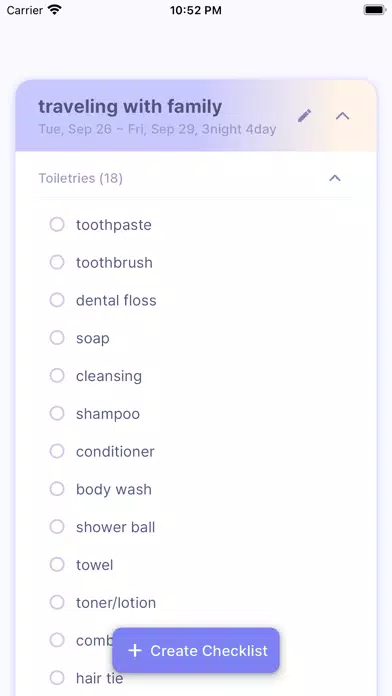Click the pencil edit icon
Screen dimensions: 392x696
[305, 116]
